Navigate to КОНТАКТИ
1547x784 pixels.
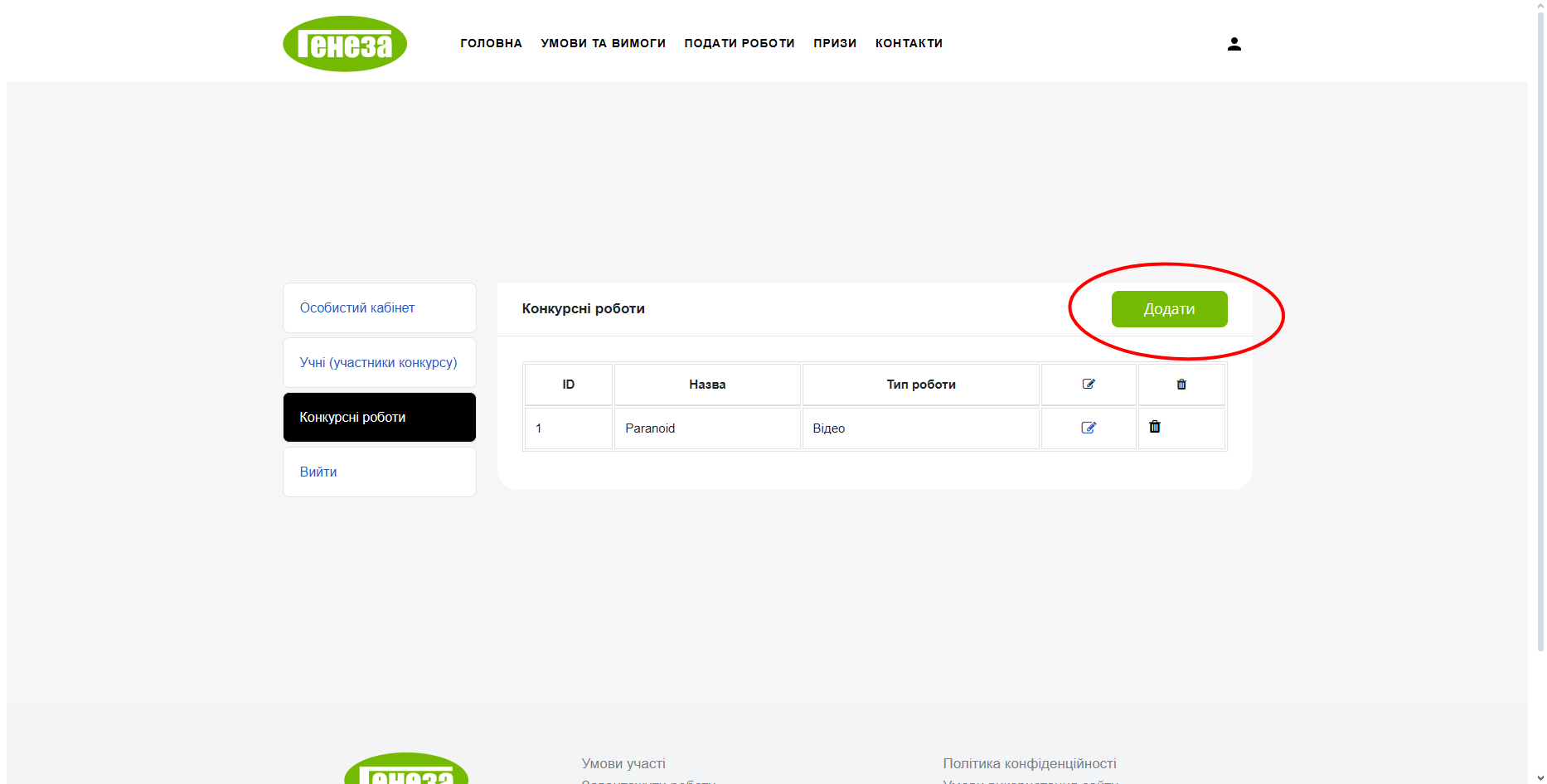pyautogui.click(x=909, y=43)
